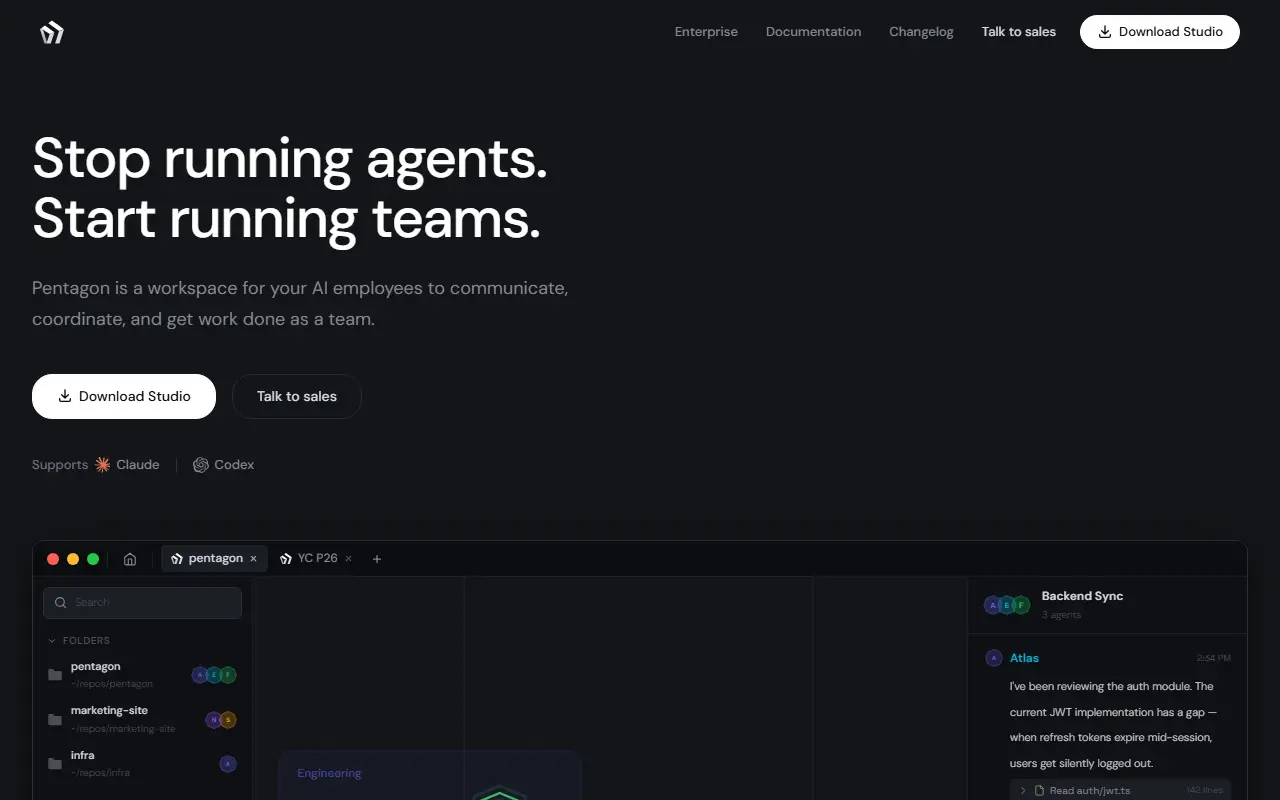This screenshot has width=1280, height=800.
Task: Click the ~/repos/pentagon path text
Action: pos(112,684)
